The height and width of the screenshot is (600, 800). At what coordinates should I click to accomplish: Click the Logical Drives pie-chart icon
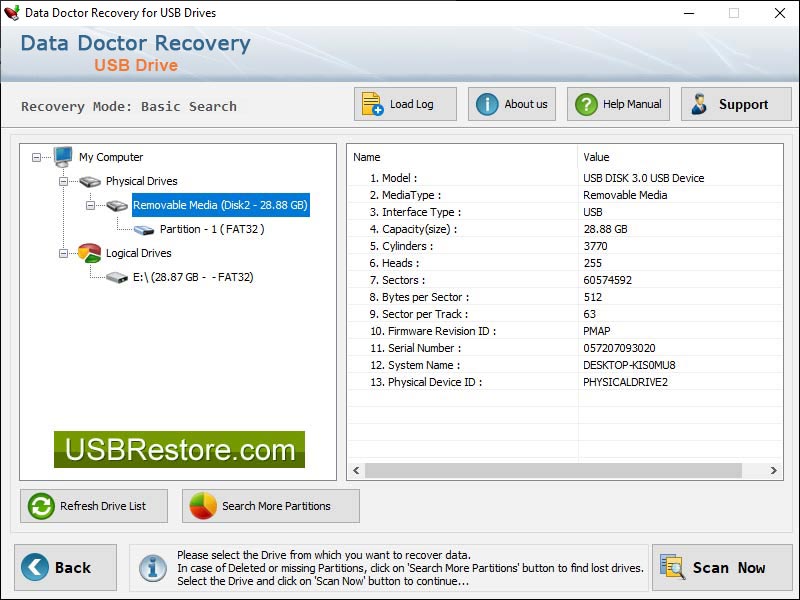88,253
